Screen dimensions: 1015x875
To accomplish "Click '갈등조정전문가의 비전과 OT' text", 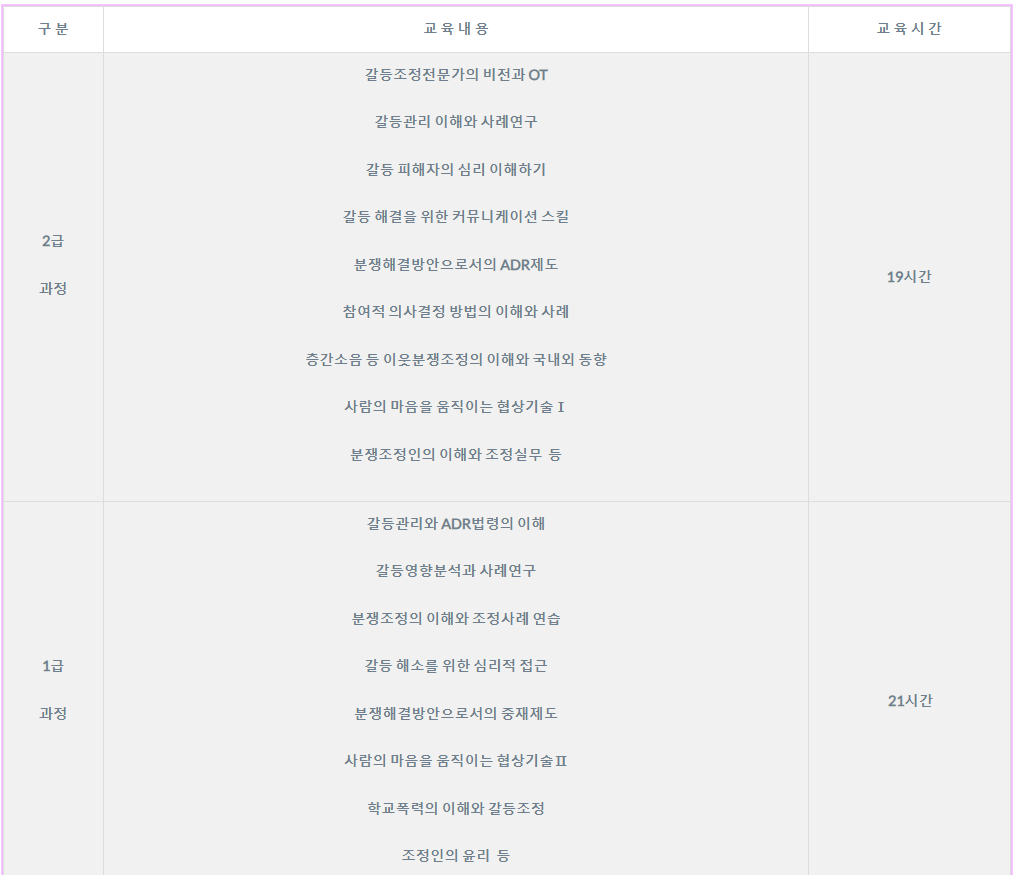I will point(456,75).
